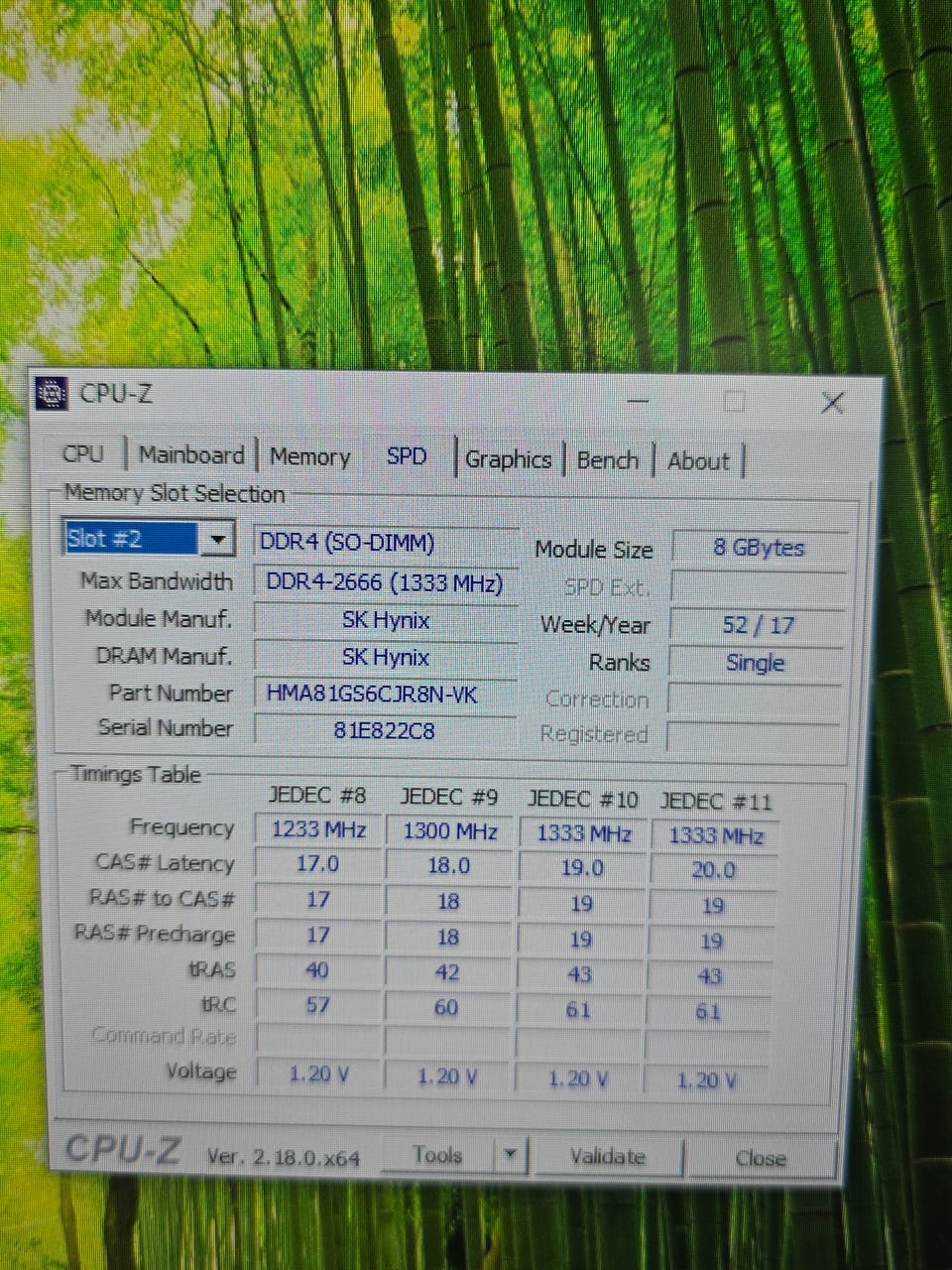
Task: Click the 52 / 17 week/year value
Action: tap(758, 625)
